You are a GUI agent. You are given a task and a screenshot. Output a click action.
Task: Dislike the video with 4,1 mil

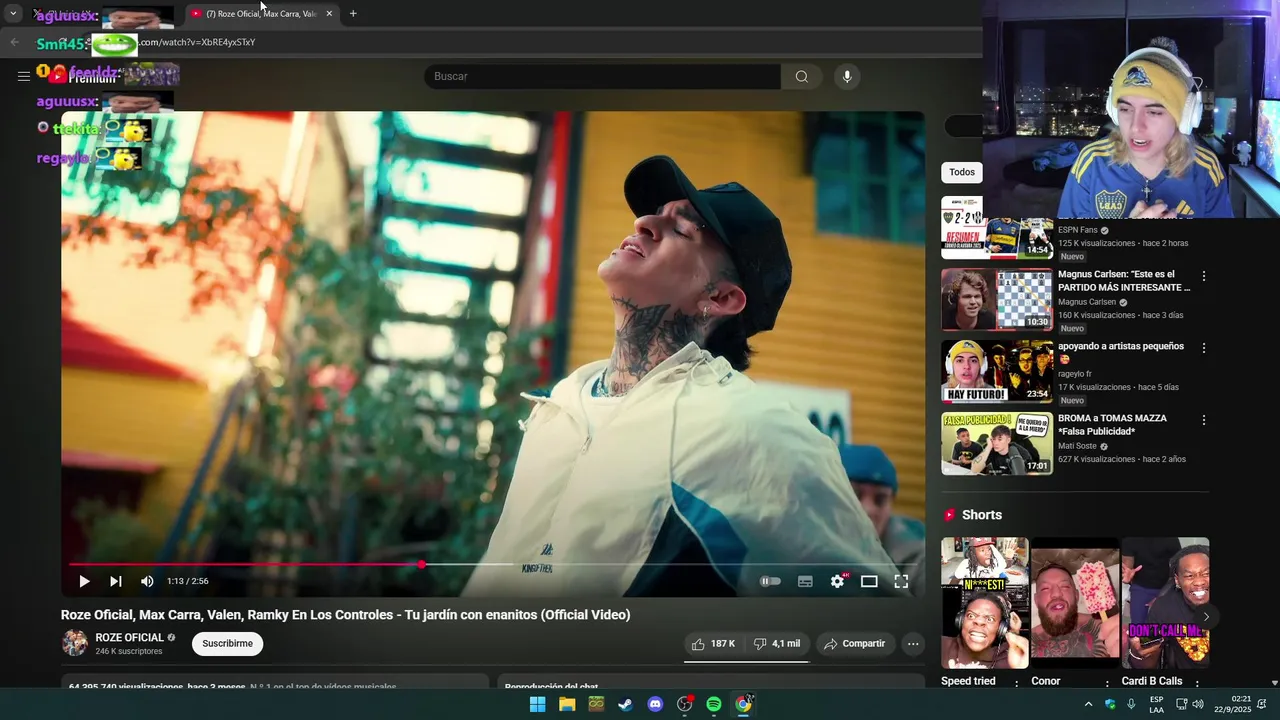point(776,644)
